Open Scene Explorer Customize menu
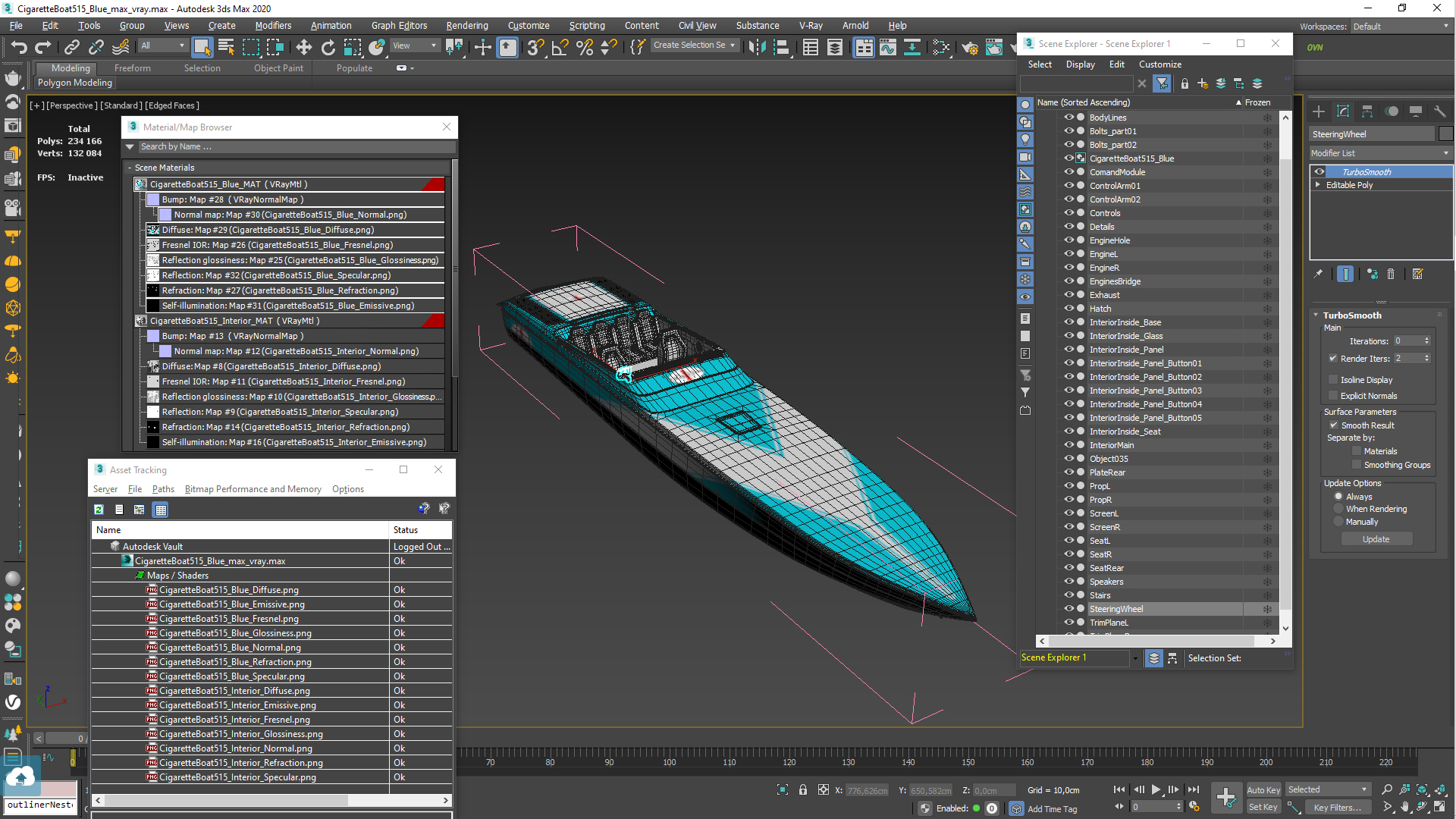The height and width of the screenshot is (819, 1456). click(x=1159, y=64)
